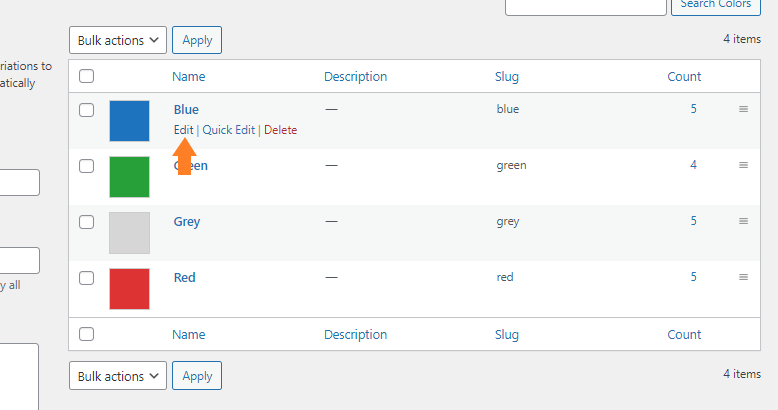Sort by the Slug column header
The width and height of the screenshot is (778, 410).
[507, 76]
